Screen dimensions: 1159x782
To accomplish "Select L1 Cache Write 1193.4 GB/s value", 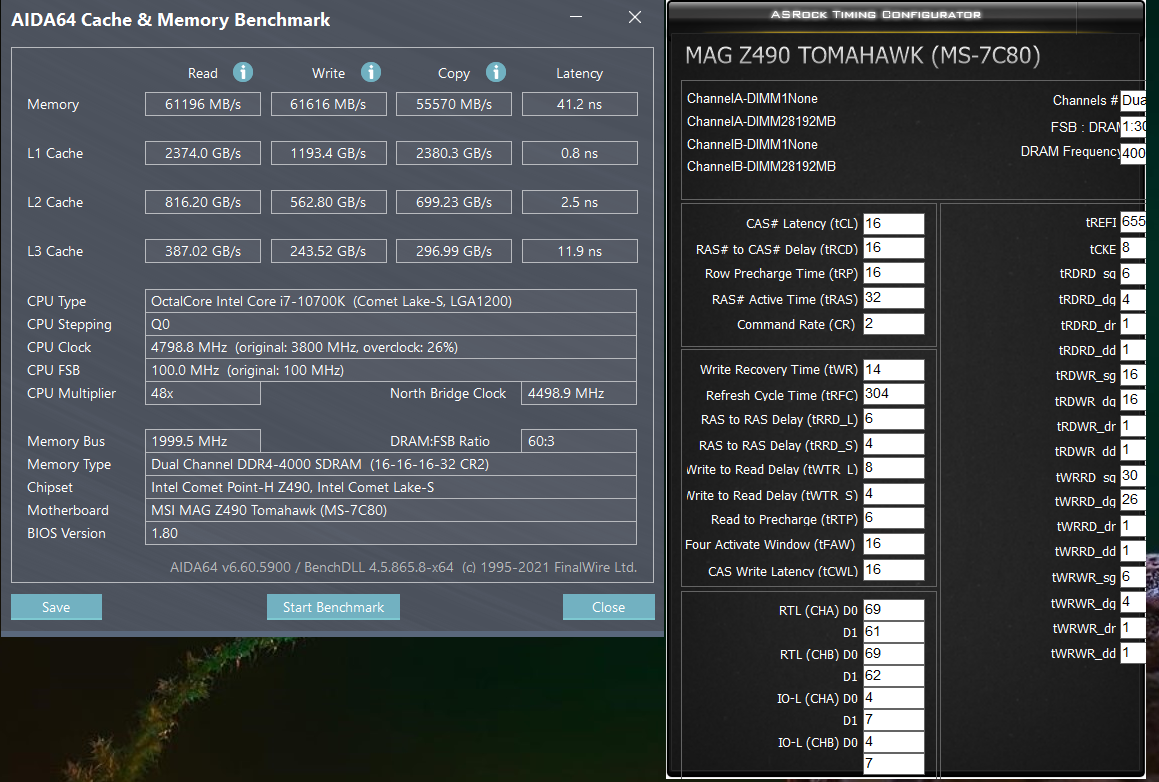I will pyautogui.click(x=328, y=153).
